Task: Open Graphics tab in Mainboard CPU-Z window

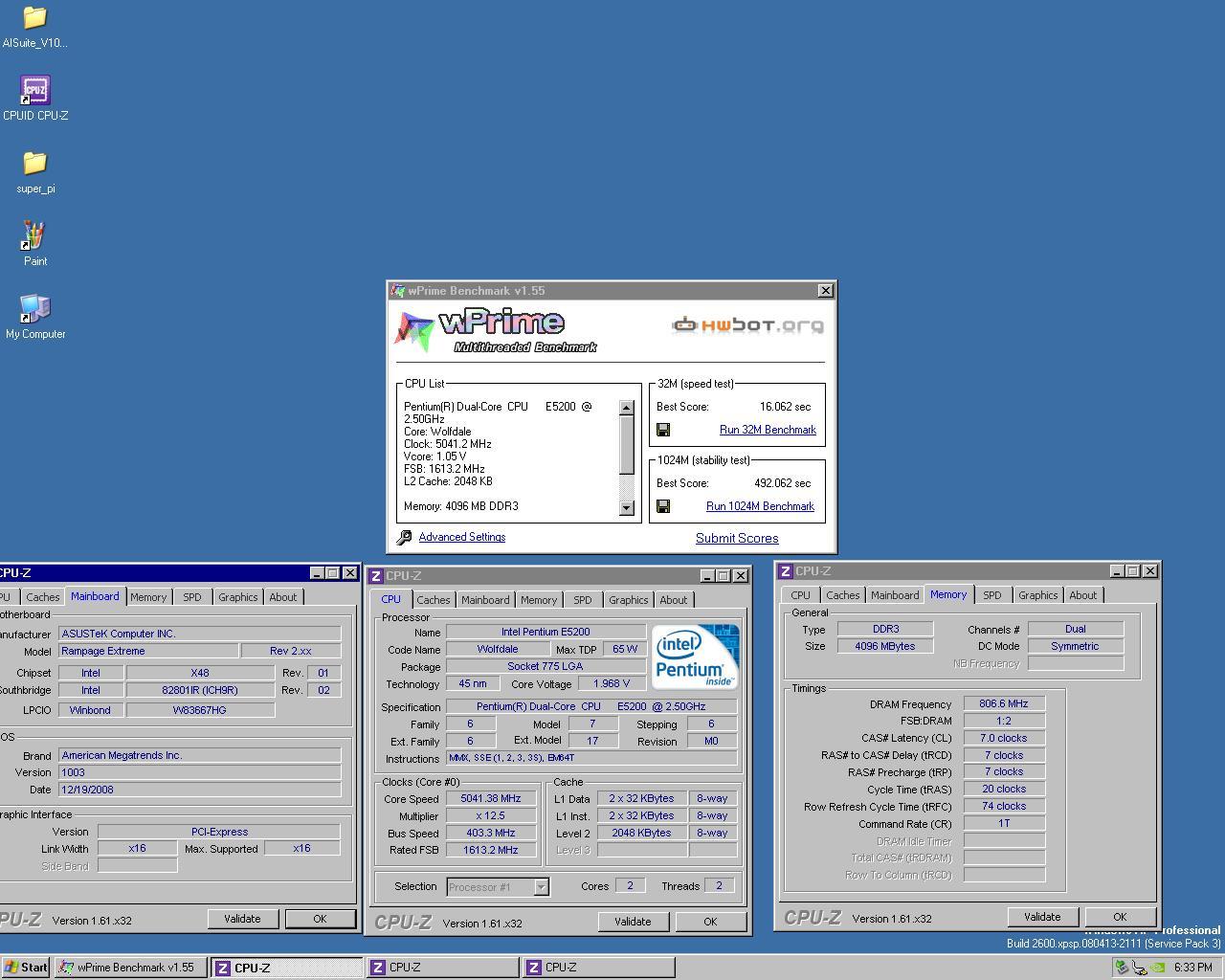Action: [x=237, y=597]
